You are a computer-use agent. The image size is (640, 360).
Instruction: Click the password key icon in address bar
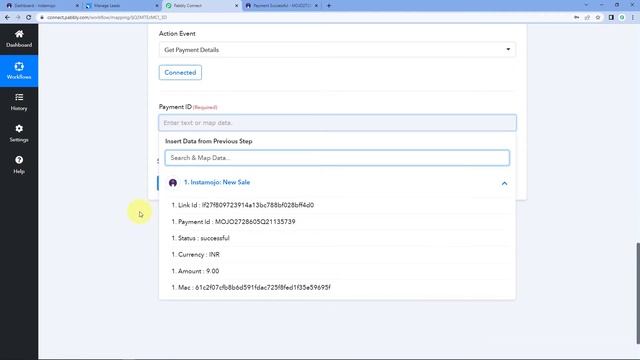click(x=576, y=18)
